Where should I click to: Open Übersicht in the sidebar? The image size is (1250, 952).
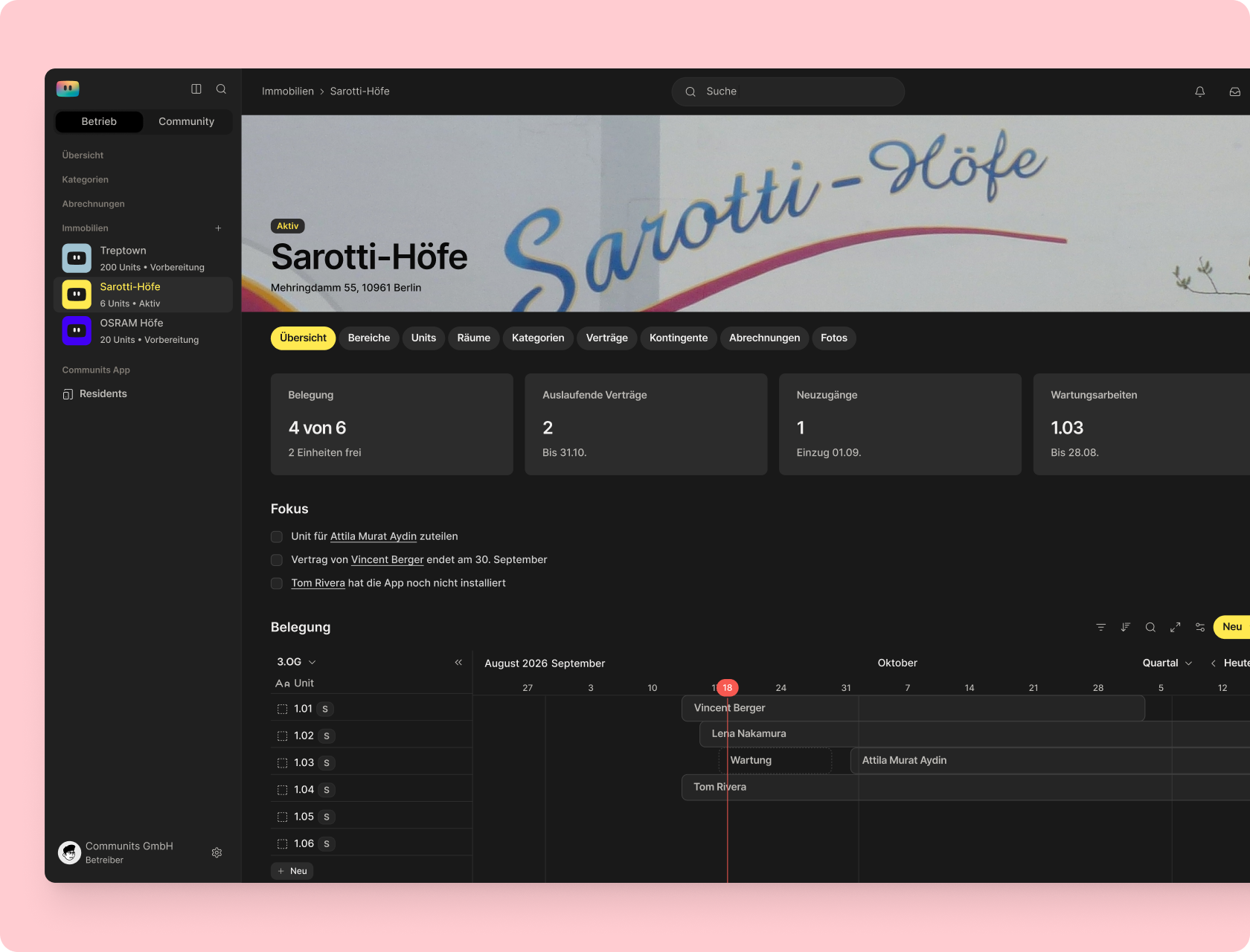[x=83, y=155]
